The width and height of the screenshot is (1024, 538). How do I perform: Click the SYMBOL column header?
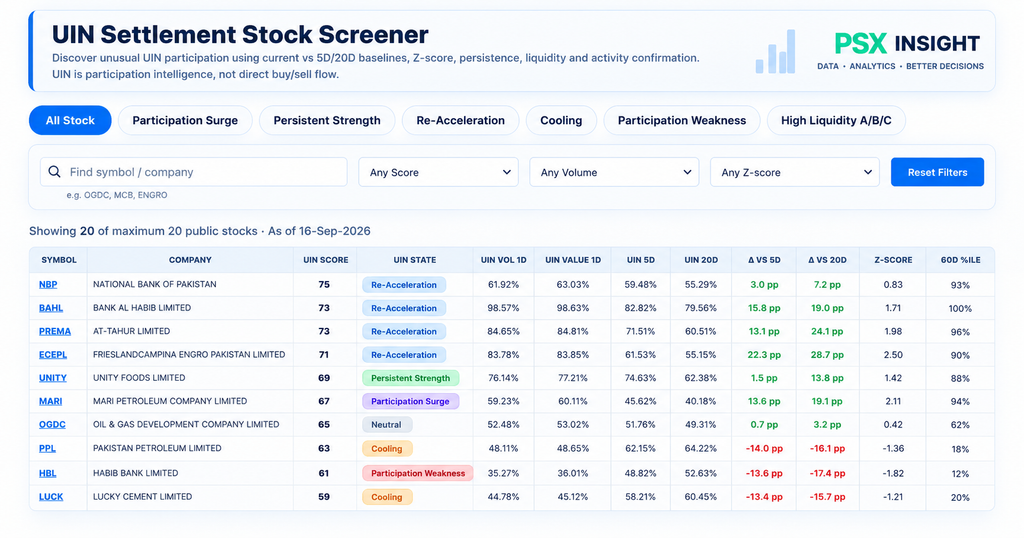pos(59,260)
